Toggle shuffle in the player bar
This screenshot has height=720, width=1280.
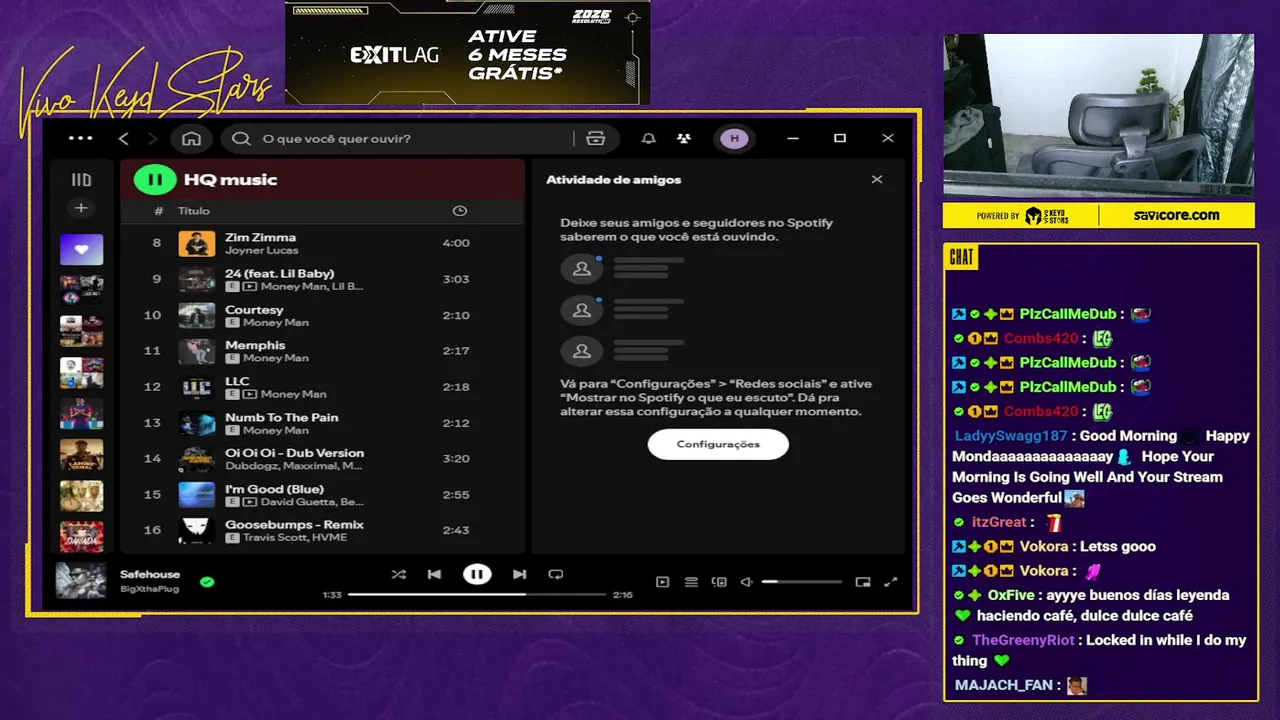coord(398,574)
